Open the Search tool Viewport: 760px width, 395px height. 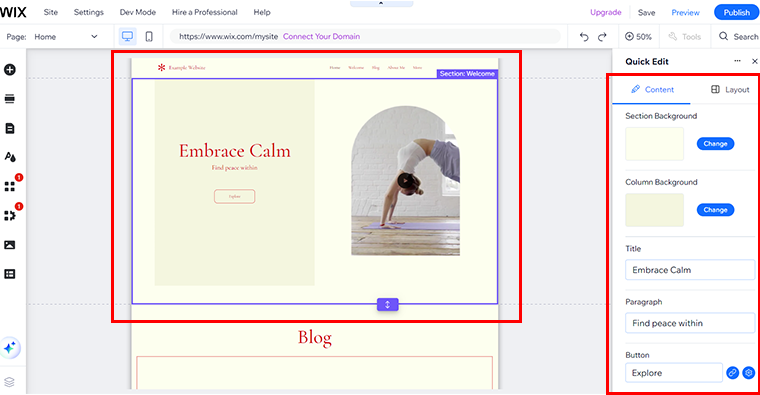(738, 36)
